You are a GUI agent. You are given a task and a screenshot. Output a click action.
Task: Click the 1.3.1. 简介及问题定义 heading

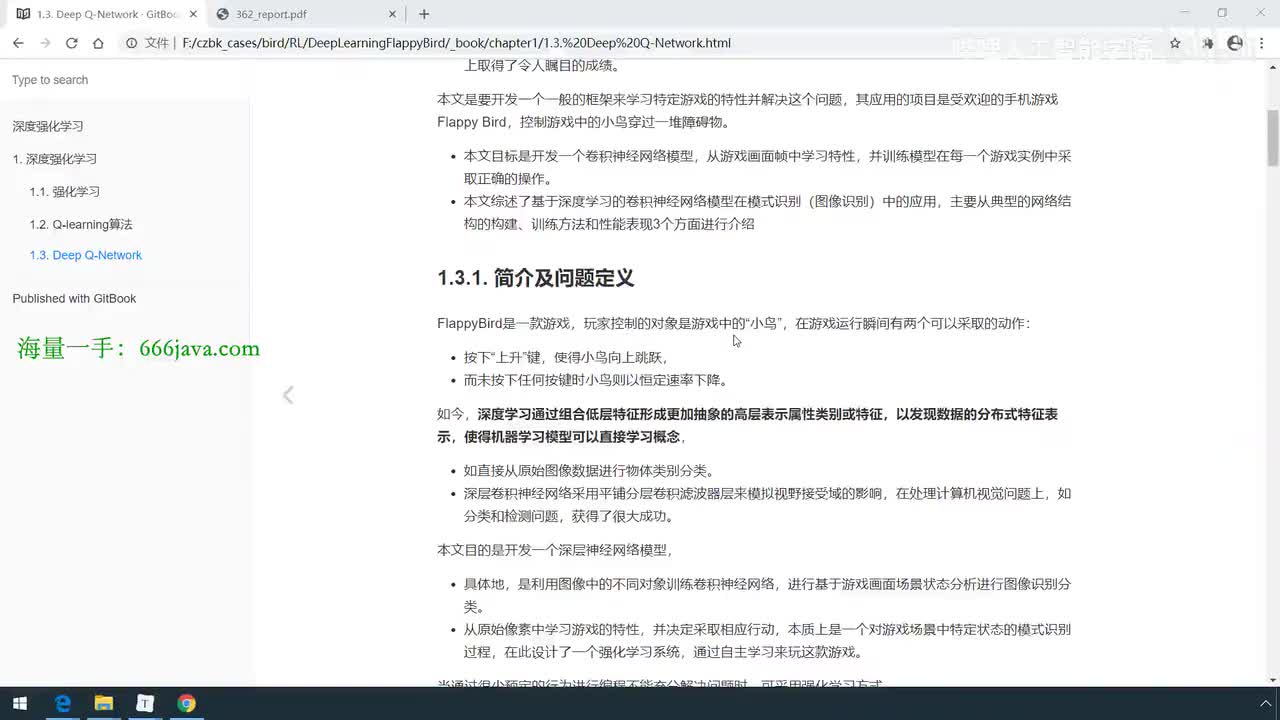tap(536, 278)
